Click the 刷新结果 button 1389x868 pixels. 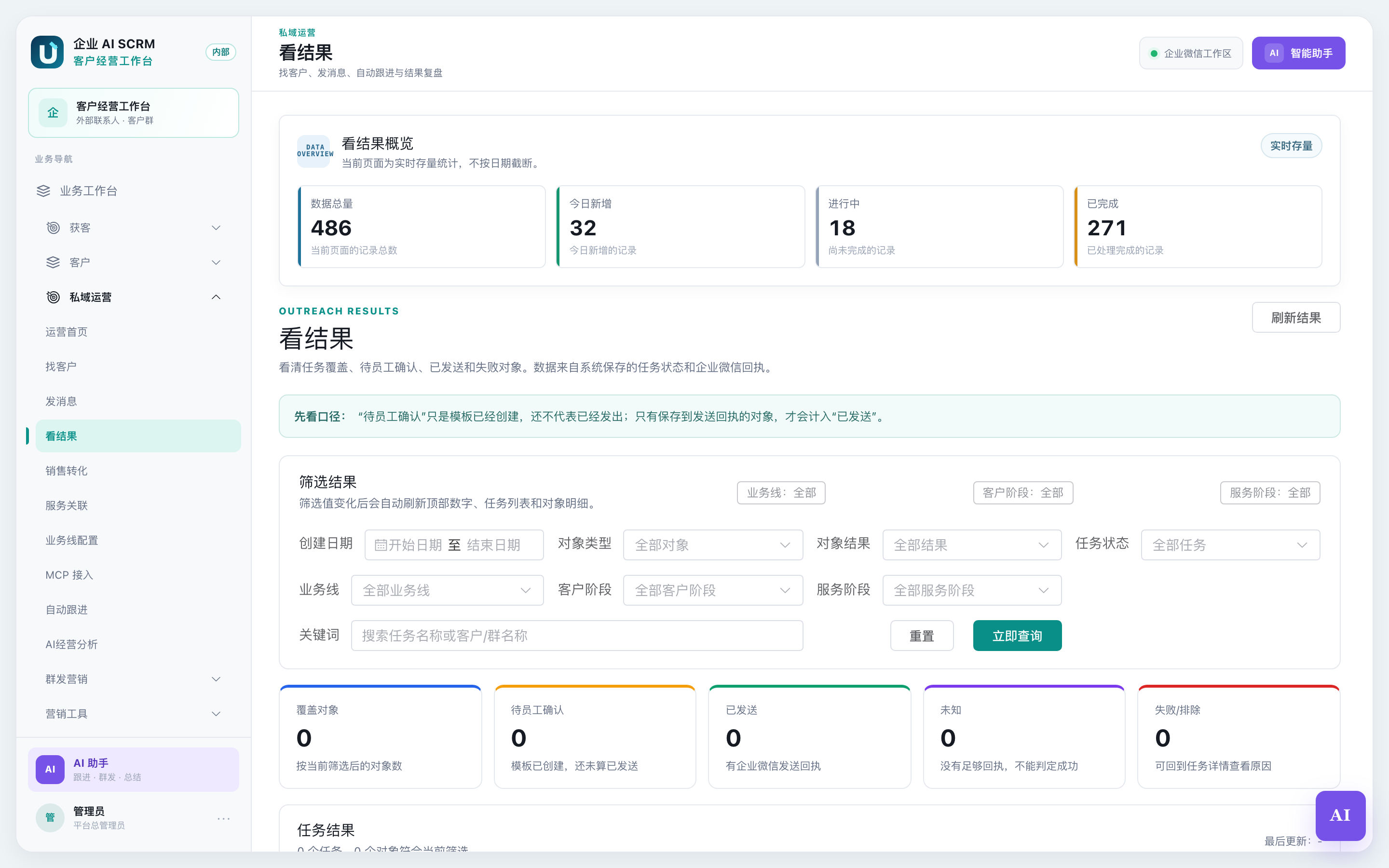pos(1295,317)
